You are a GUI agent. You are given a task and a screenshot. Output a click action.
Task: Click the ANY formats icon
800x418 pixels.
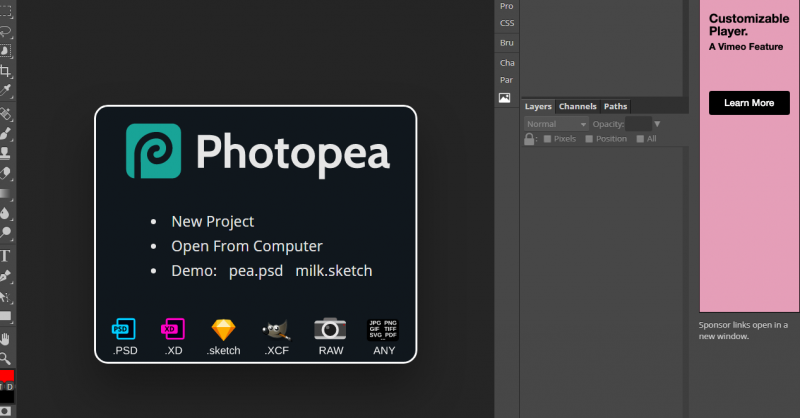pos(383,330)
